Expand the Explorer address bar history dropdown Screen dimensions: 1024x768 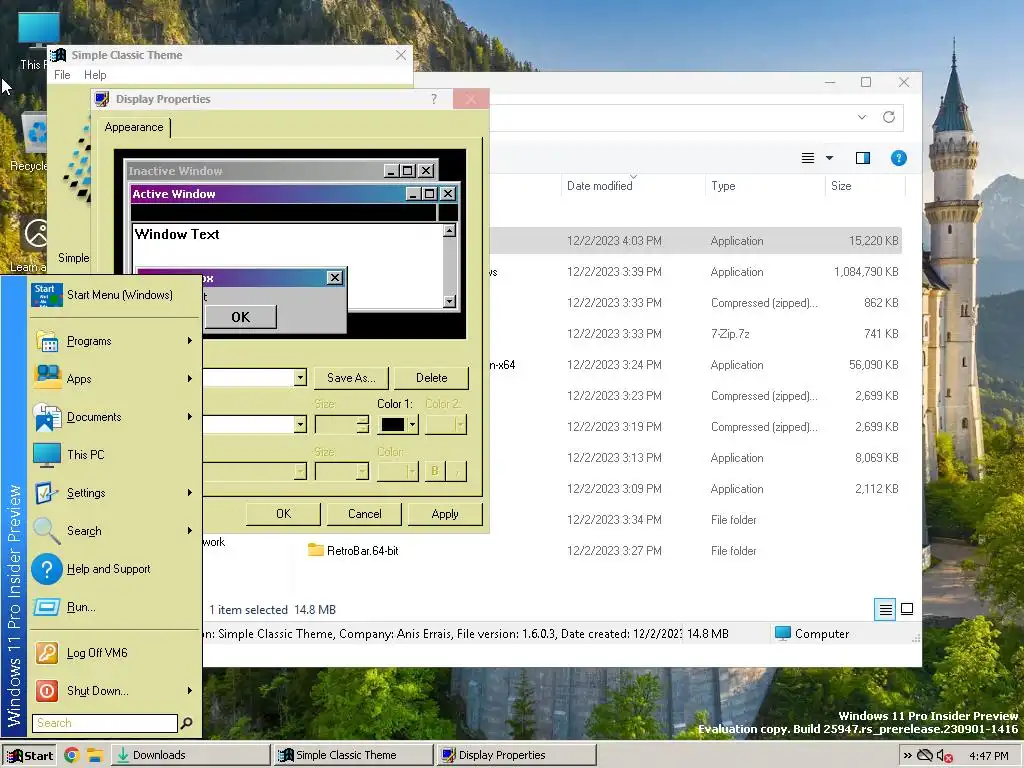coord(862,117)
